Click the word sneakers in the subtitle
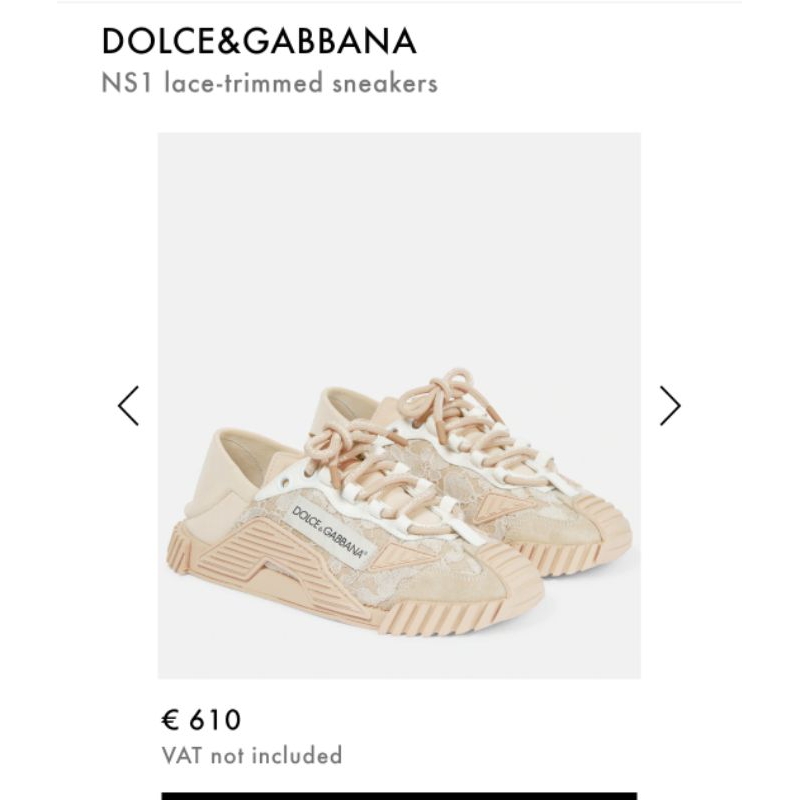This screenshot has height=800, width=800. (x=385, y=83)
